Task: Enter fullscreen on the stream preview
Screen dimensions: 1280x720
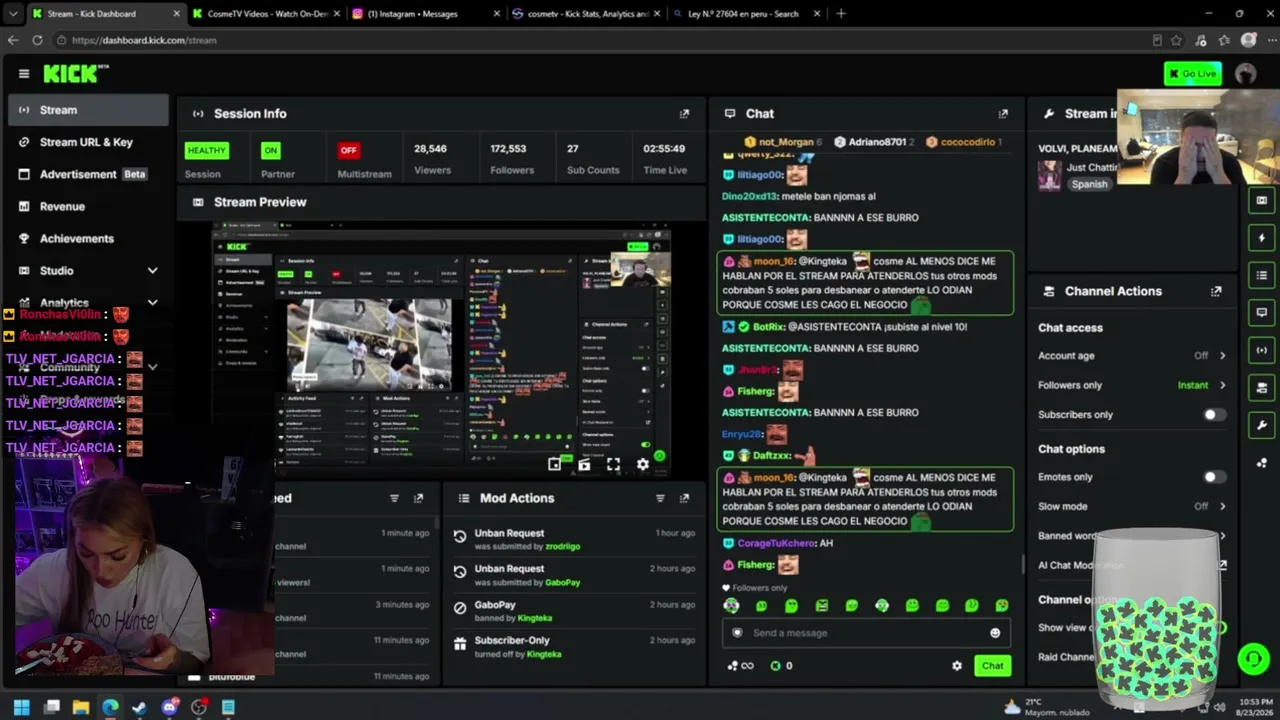Action: click(613, 464)
